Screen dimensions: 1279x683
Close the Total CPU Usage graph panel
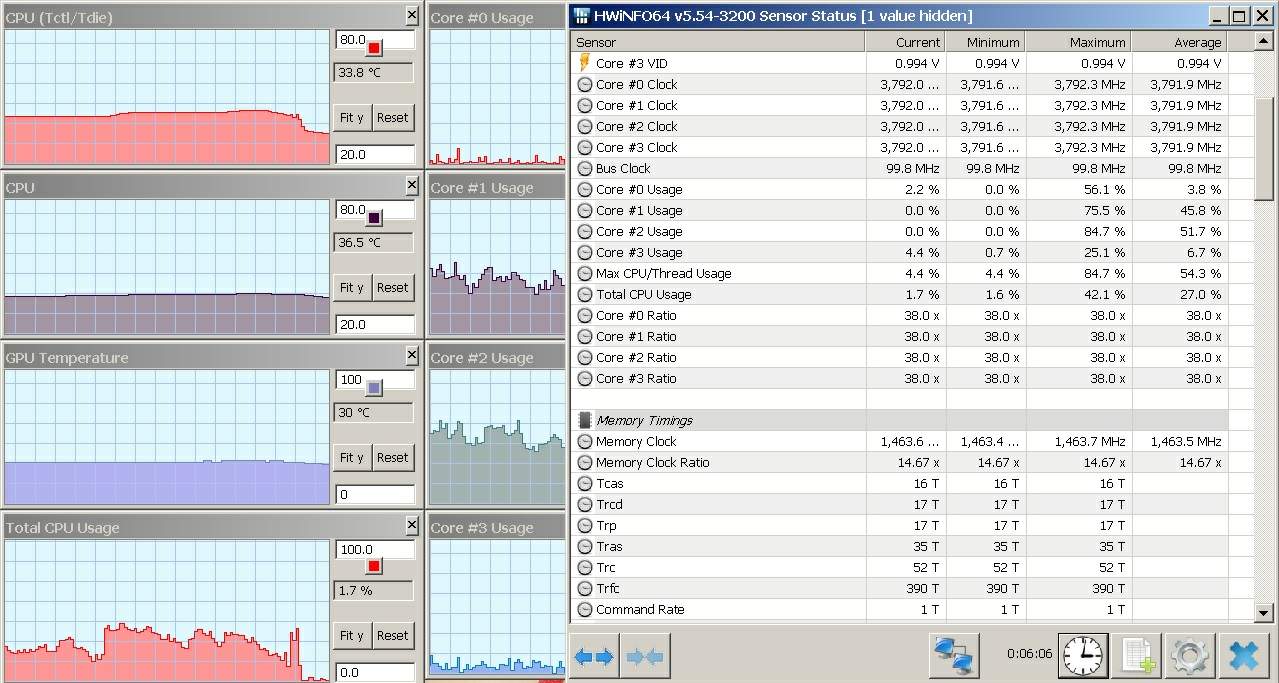[x=412, y=526]
